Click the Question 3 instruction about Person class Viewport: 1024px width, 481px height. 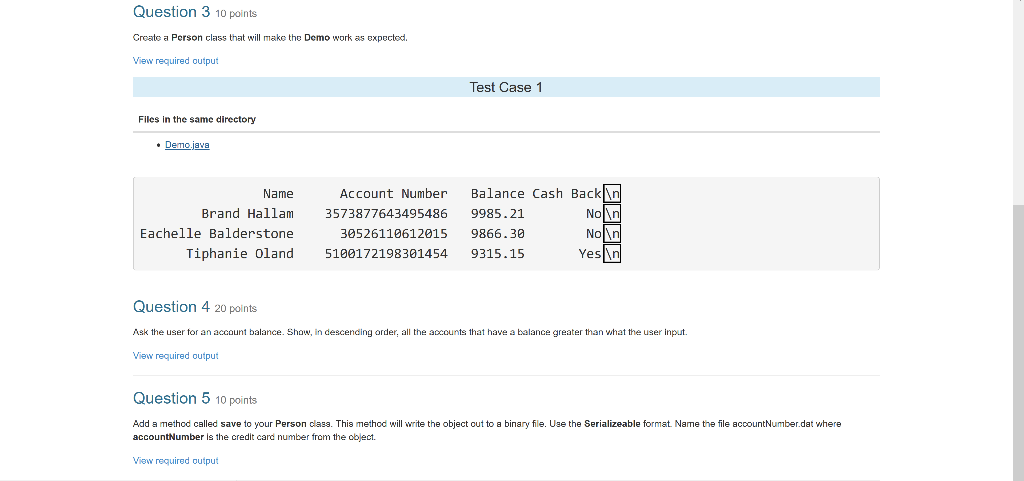(270, 38)
